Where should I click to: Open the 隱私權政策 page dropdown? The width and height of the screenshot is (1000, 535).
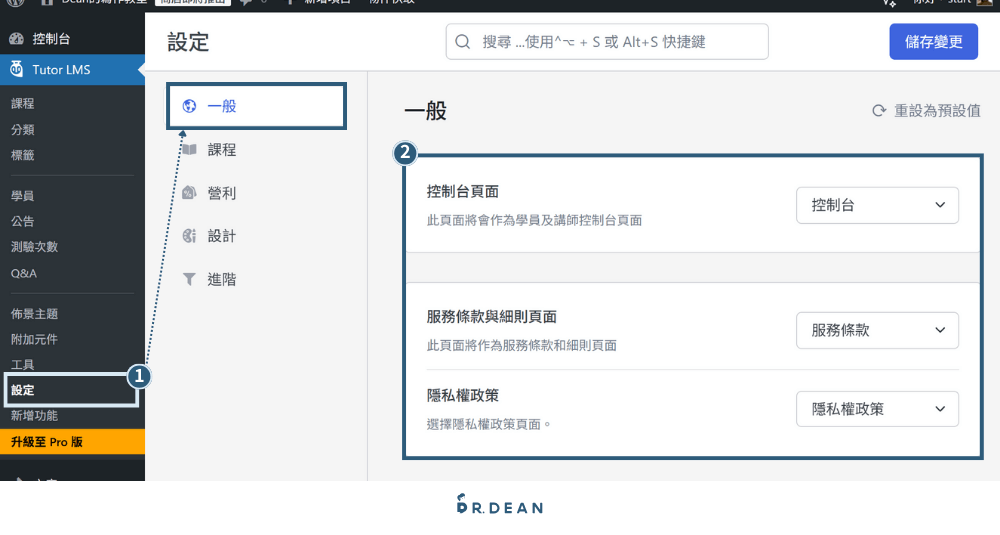click(877, 409)
